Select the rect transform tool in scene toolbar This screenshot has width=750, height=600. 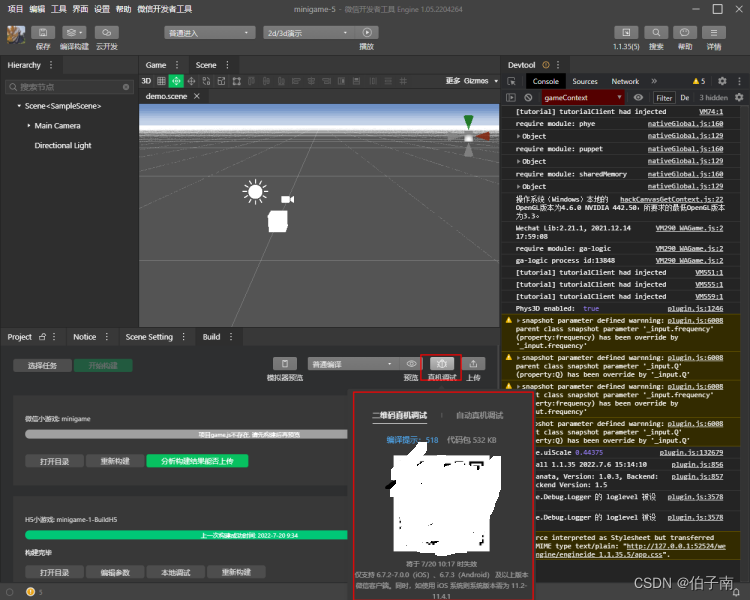pos(236,81)
